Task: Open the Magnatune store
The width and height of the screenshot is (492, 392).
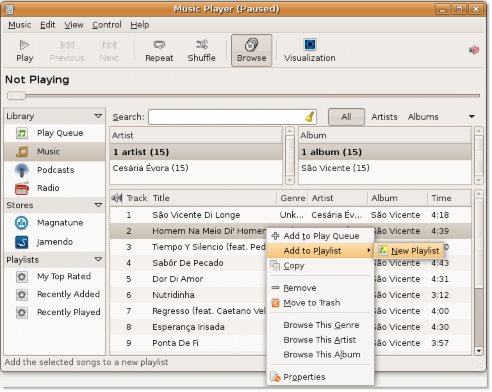Action: [x=55, y=223]
